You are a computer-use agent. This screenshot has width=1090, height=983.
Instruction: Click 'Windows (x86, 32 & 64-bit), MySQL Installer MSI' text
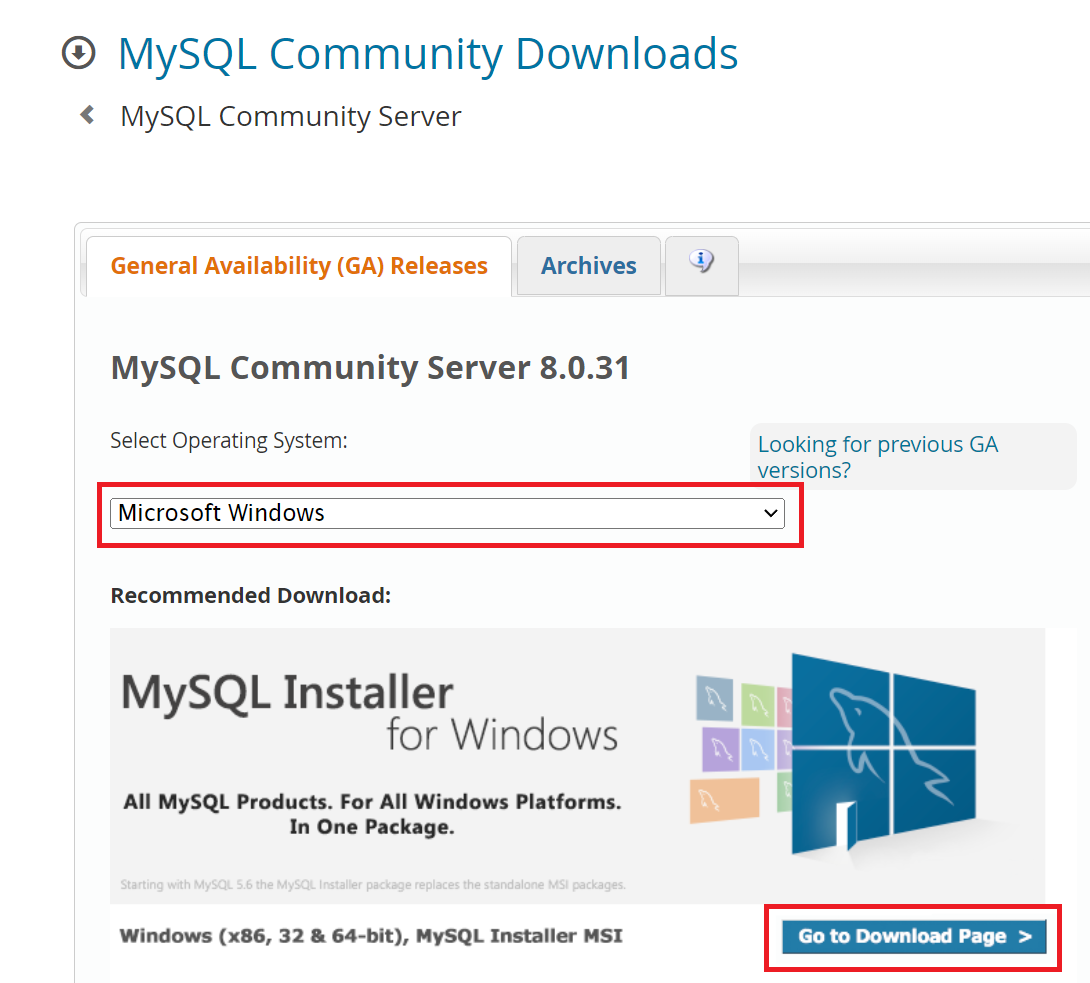371,936
